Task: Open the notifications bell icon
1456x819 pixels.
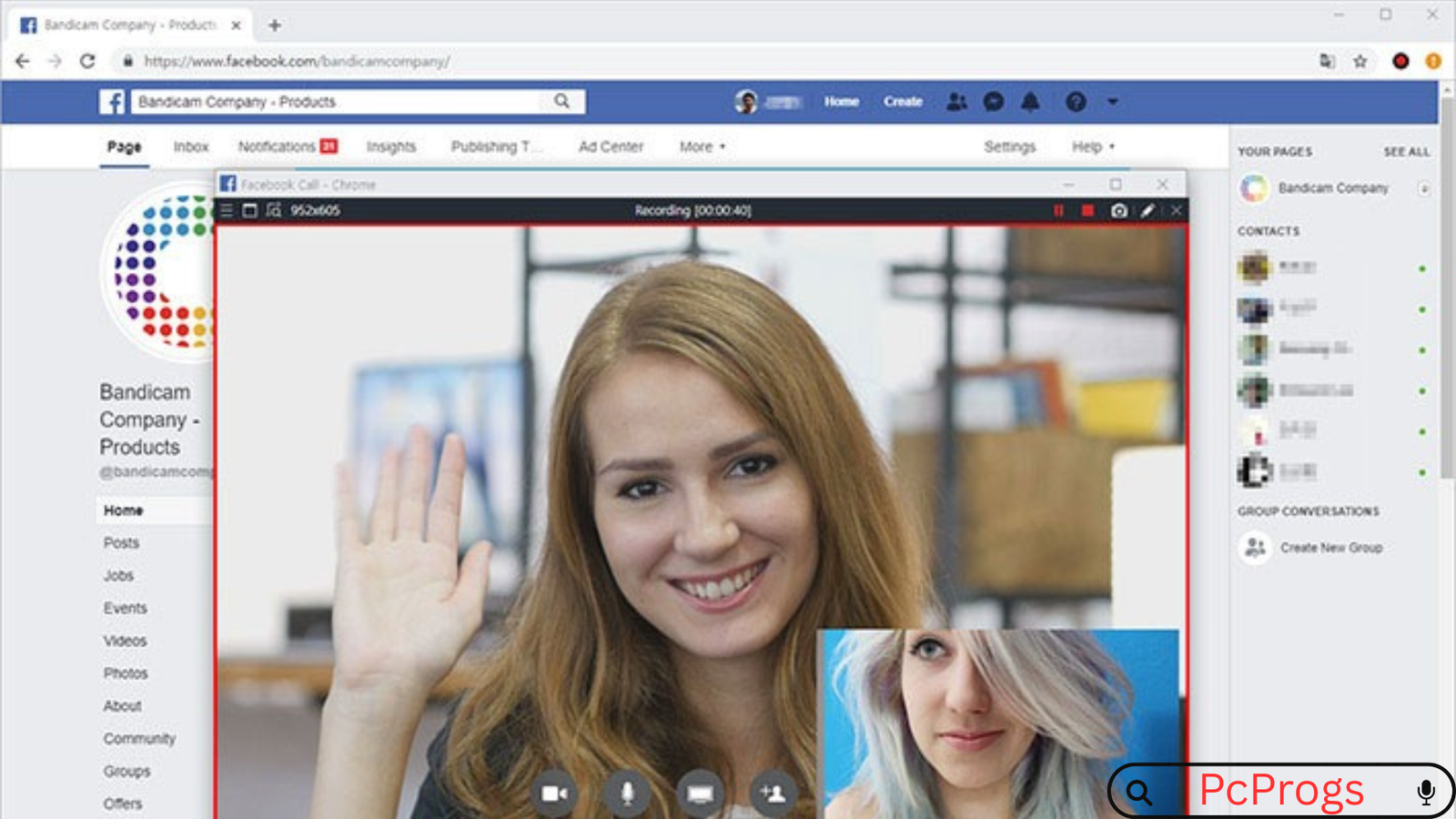Action: click(1030, 102)
